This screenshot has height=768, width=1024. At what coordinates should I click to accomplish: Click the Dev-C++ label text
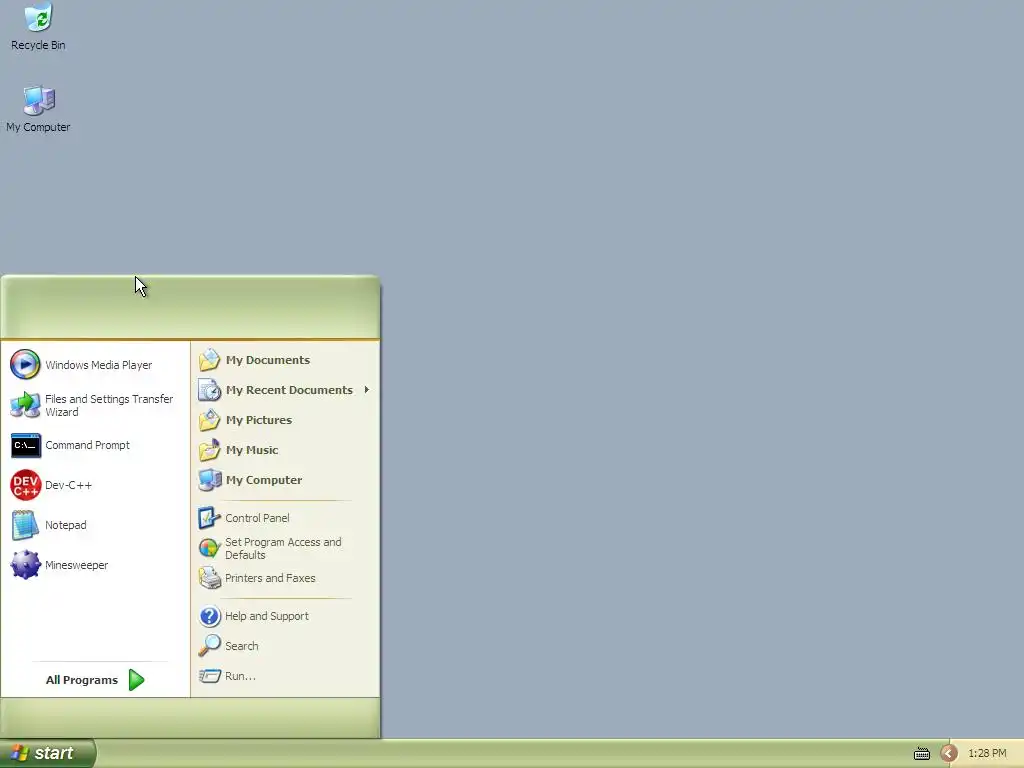69,485
